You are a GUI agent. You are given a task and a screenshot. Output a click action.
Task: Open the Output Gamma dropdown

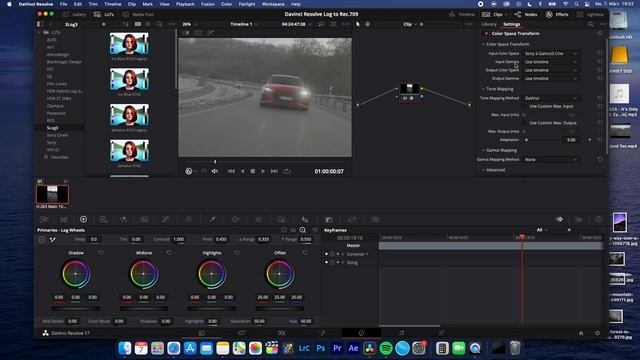click(x=551, y=78)
